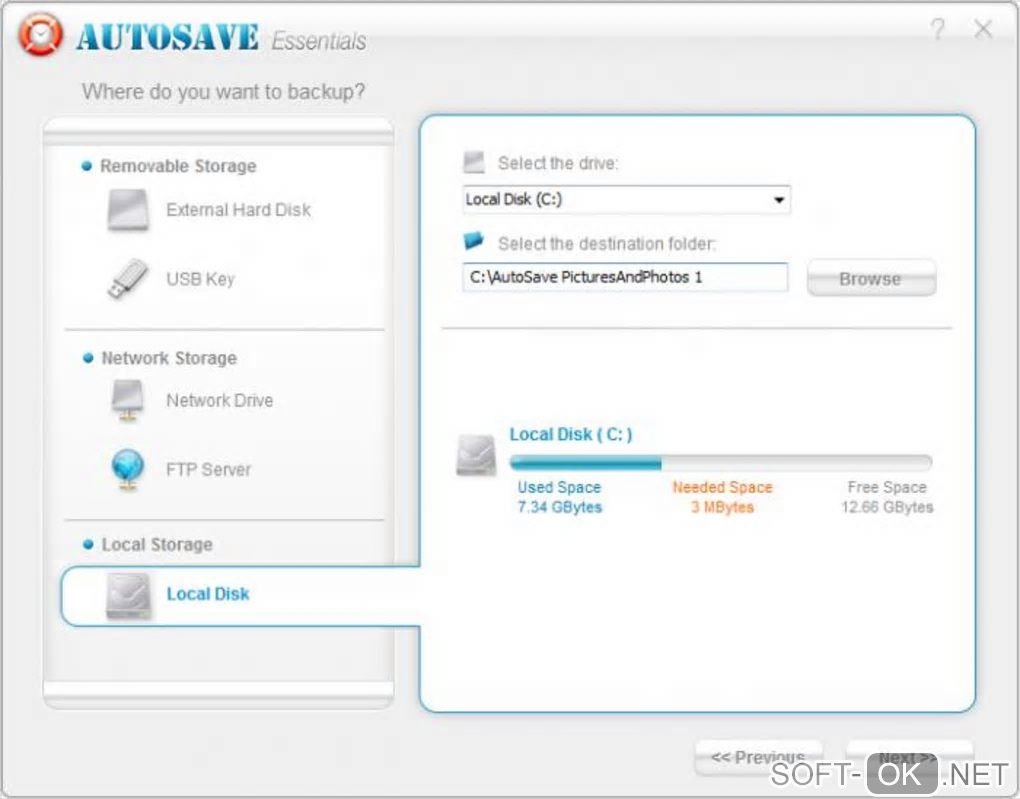Screen dimensions: 1020x799
Task: Select FTP Server as backup destination
Action: pos(180,469)
